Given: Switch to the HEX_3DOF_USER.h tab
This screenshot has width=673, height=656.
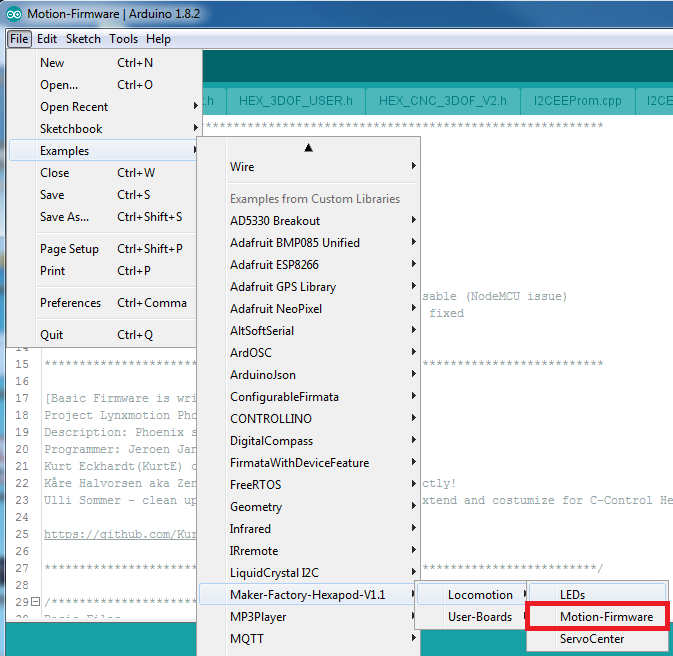Looking at the screenshot, I should pos(296,101).
